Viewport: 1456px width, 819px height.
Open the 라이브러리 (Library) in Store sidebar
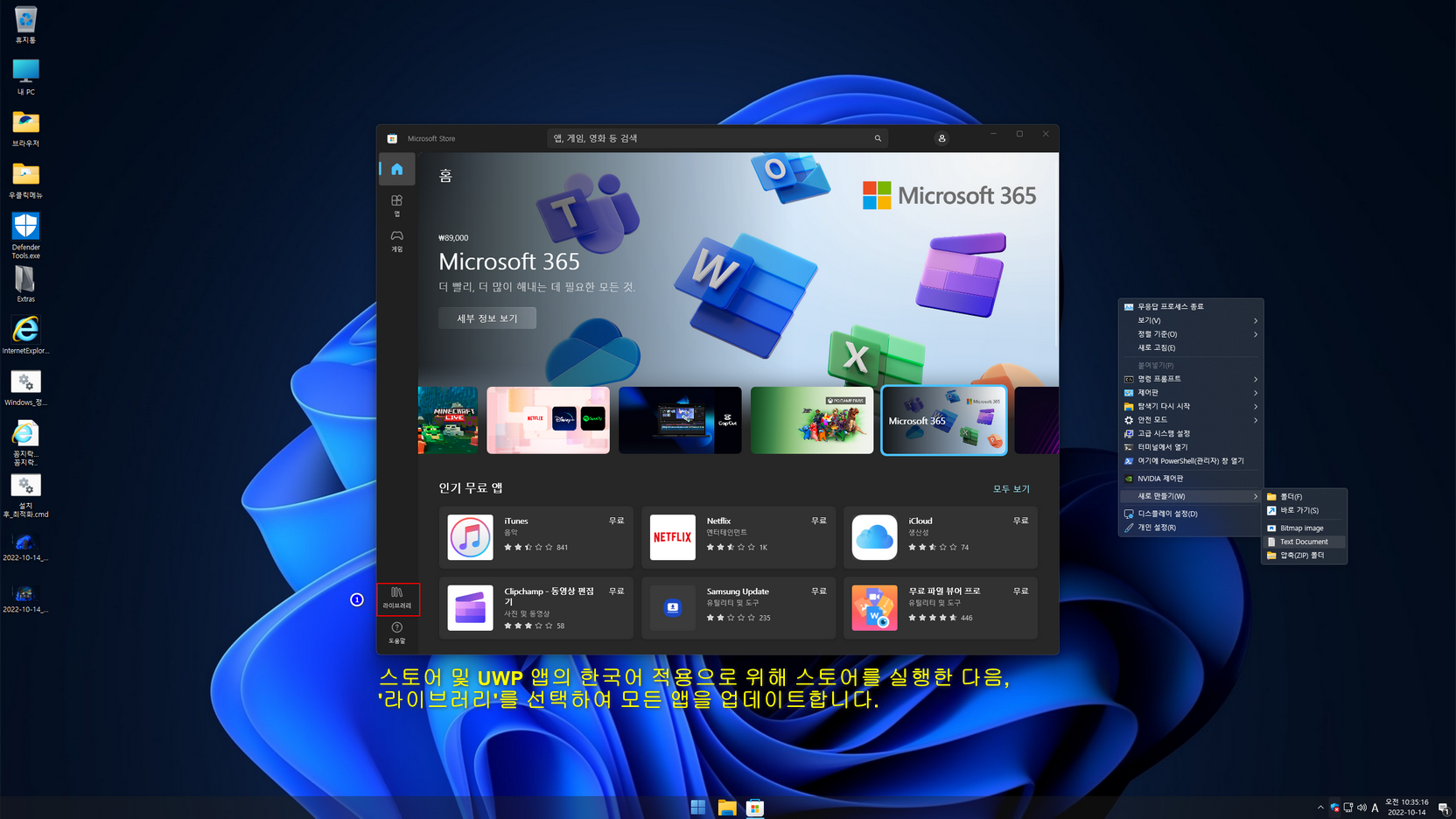pos(397,598)
